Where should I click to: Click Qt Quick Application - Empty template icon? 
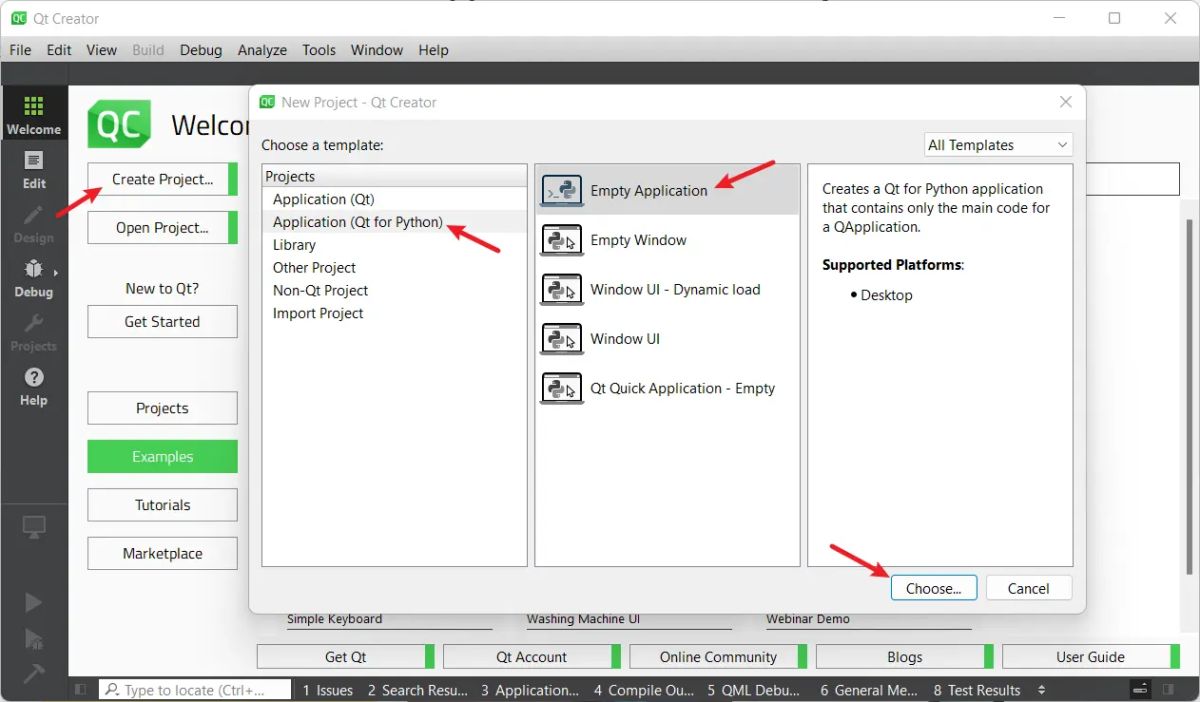point(562,388)
